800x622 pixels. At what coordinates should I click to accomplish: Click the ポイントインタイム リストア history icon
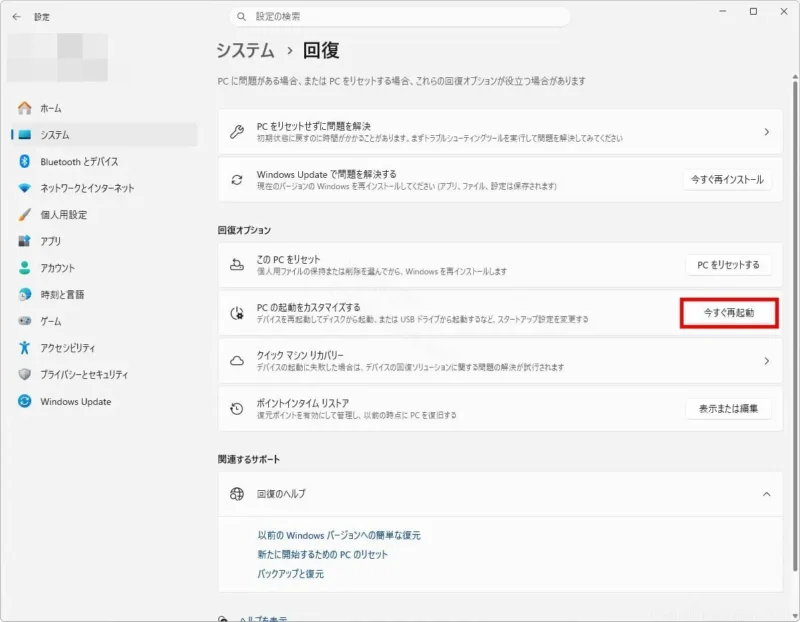tap(237, 409)
